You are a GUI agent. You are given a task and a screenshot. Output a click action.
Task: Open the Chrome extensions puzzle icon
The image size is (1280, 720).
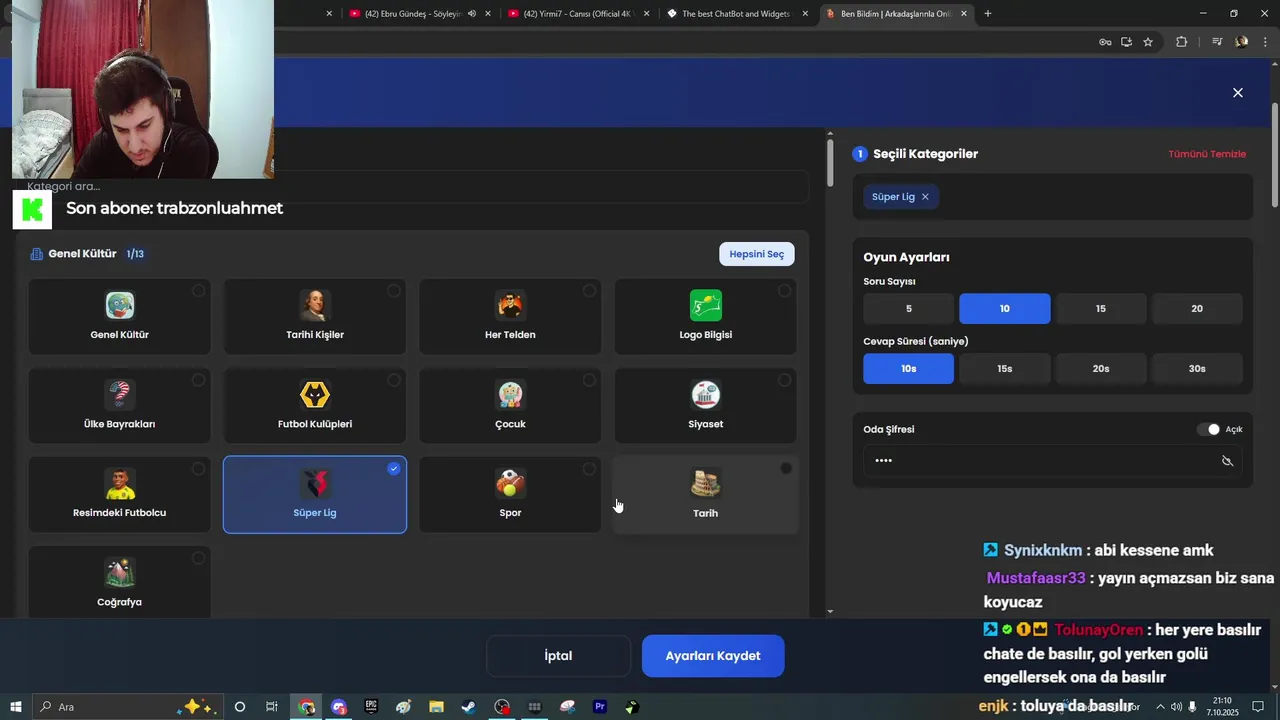coord(1182,42)
